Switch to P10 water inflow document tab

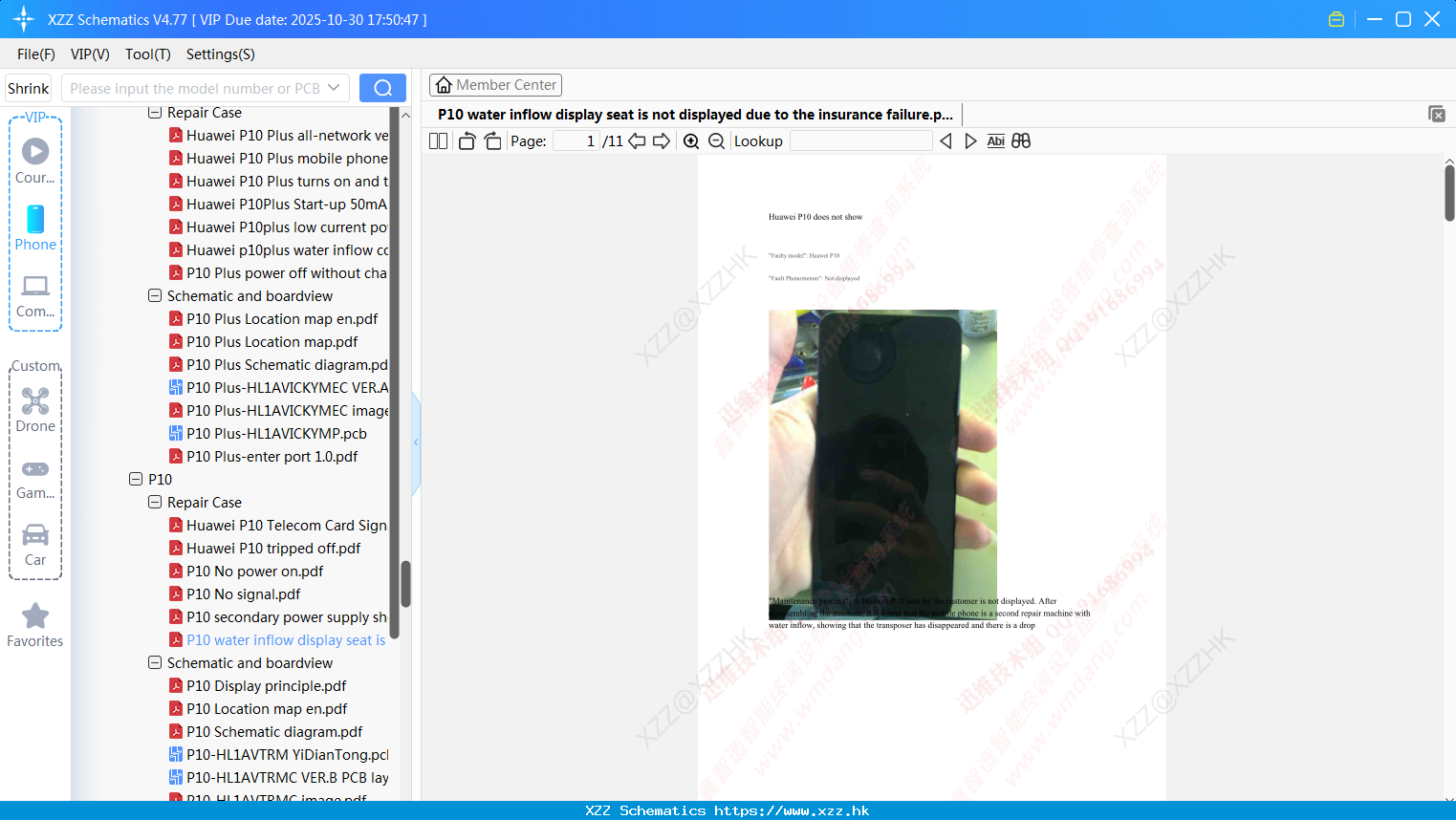point(695,114)
